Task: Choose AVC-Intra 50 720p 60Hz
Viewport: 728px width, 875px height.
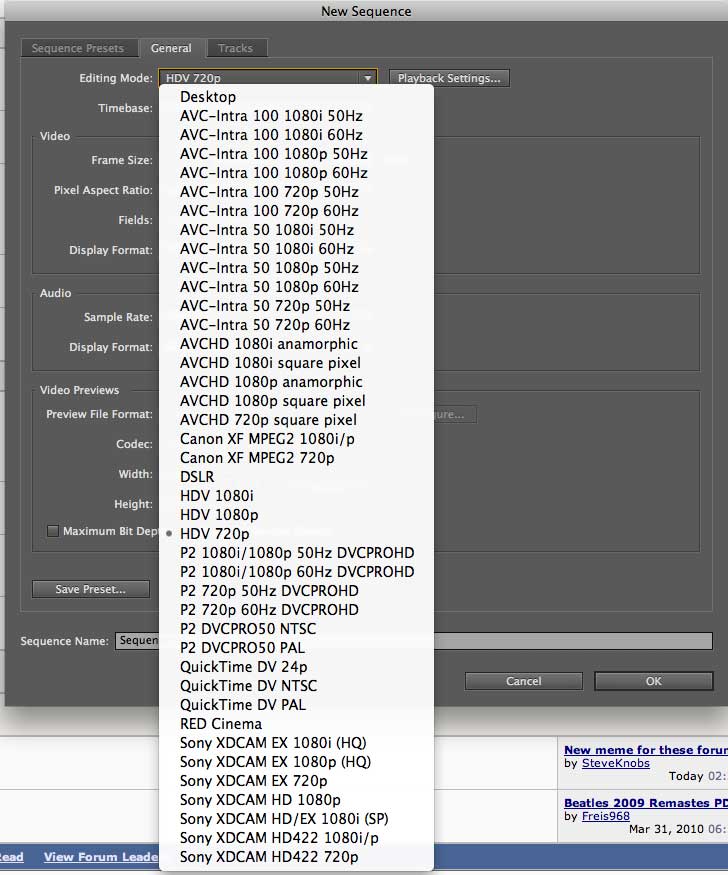Action: (x=296, y=324)
